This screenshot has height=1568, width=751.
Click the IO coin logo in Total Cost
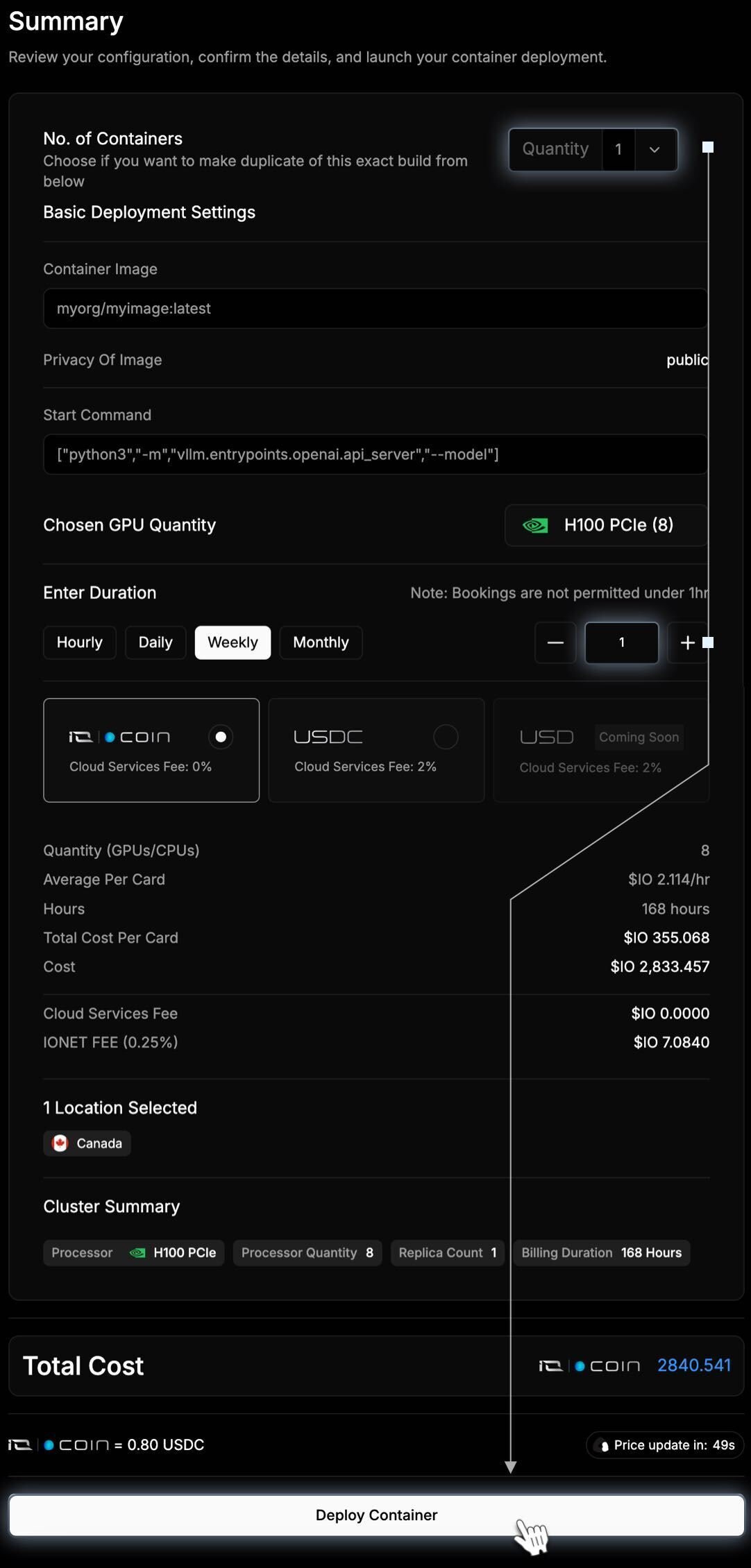[x=589, y=1366]
